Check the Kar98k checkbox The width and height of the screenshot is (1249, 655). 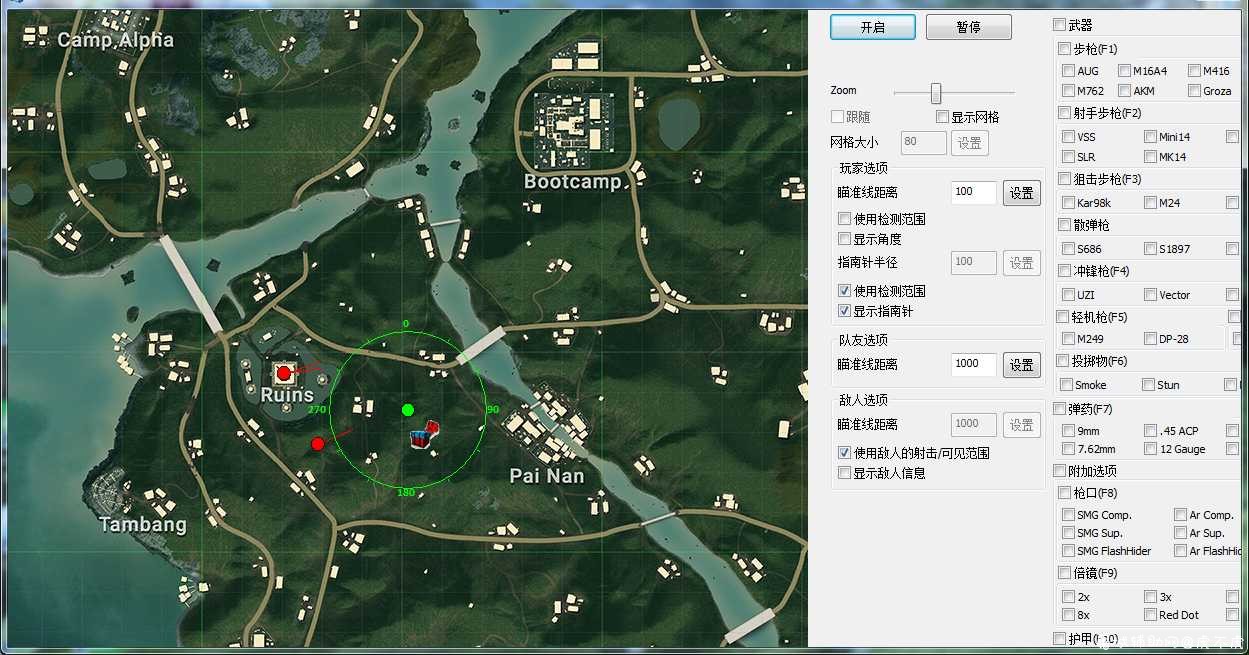(1068, 203)
